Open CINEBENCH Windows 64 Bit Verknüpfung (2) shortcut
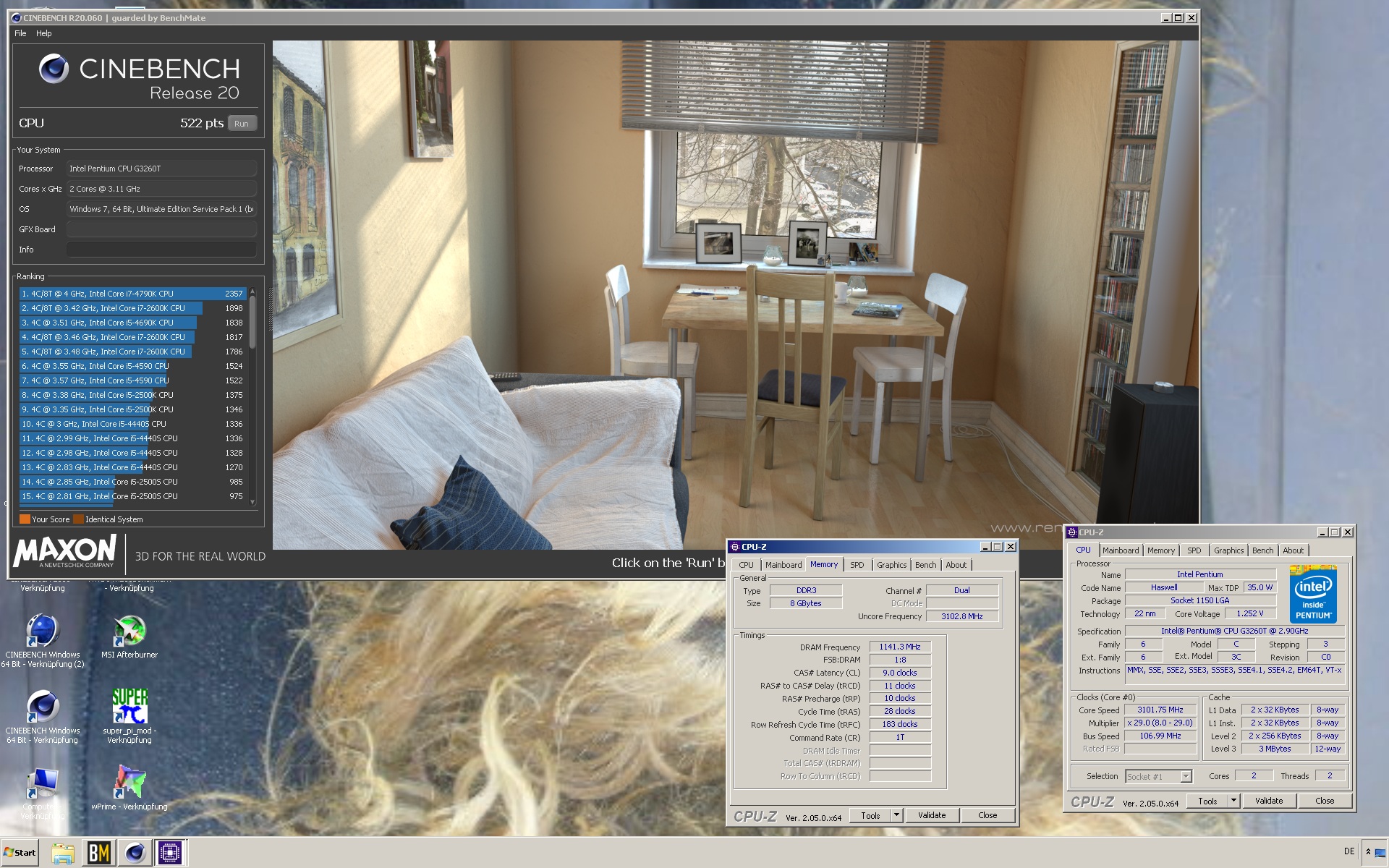1389x868 pixels. point(43,640)
